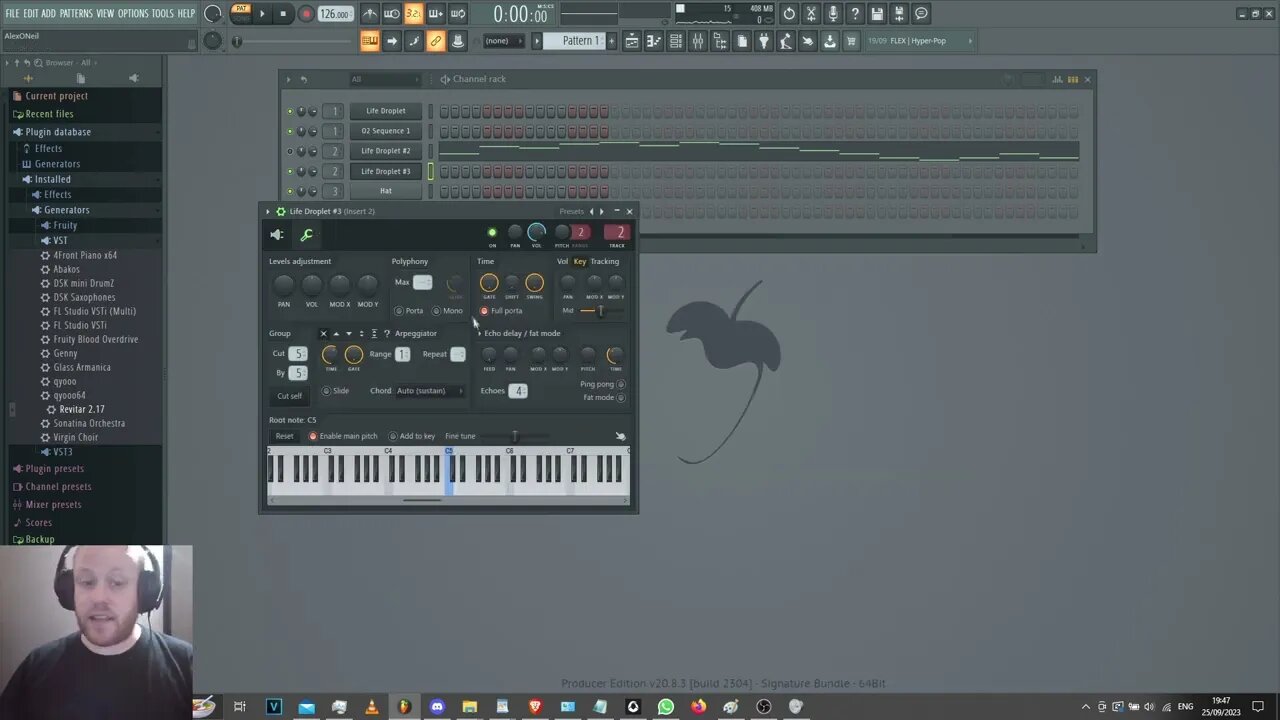
Task: Select the O2 Sequence 1 channel button
Action: tap(386, 131)
